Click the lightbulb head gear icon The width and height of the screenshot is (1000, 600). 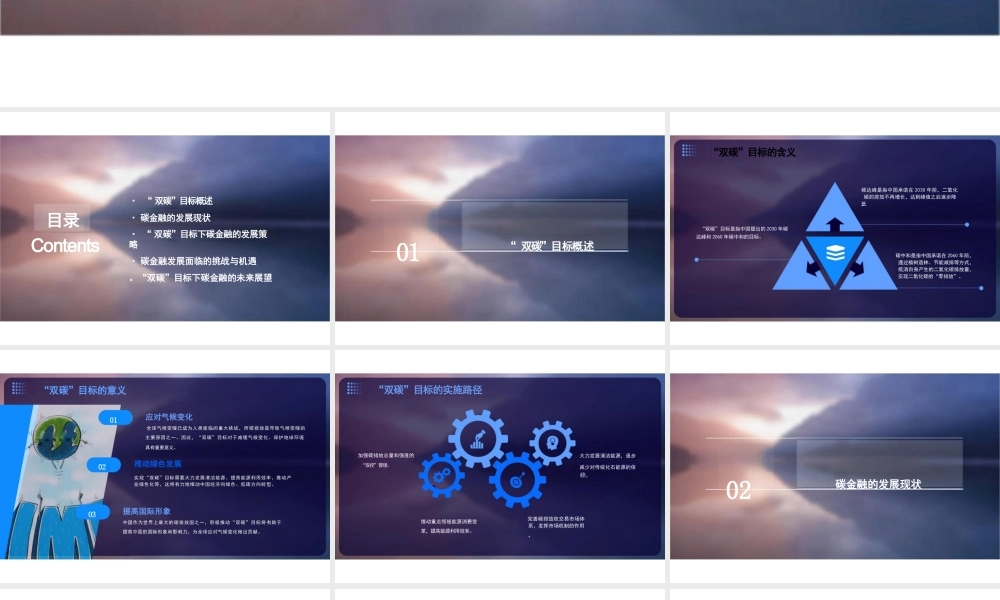point(552,443)
